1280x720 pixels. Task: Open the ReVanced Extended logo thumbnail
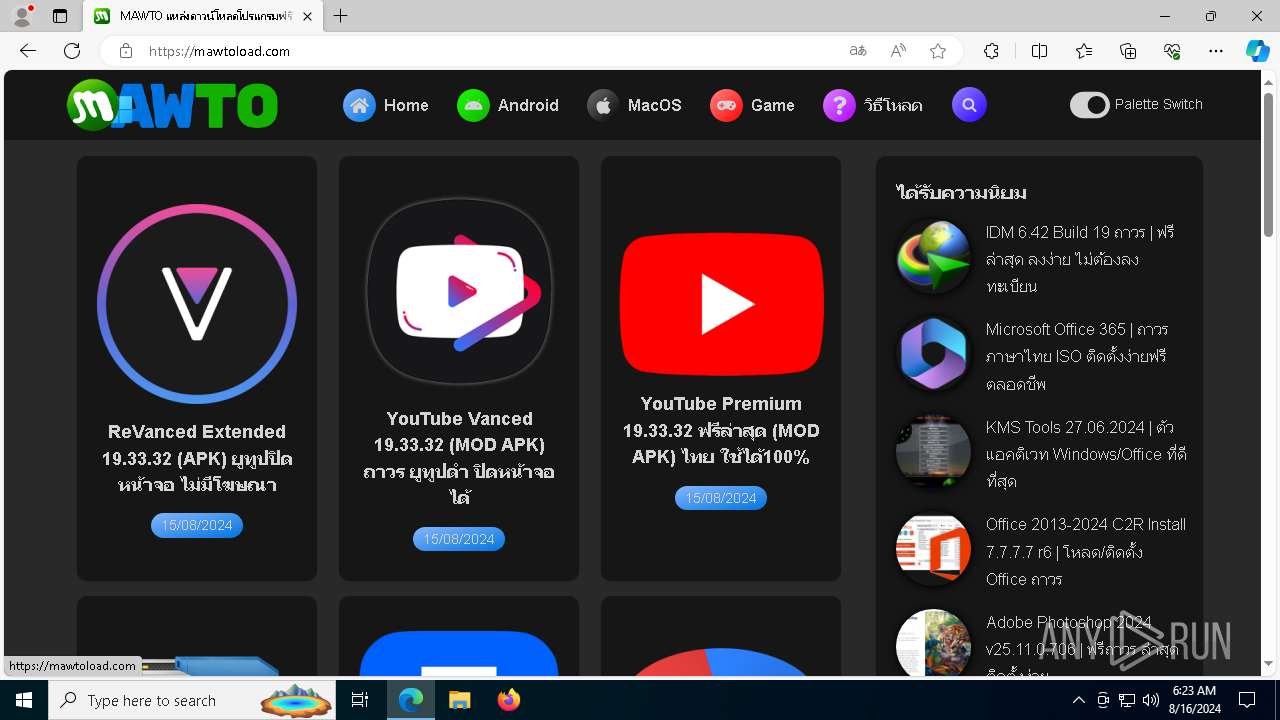[x=197, y=303]
